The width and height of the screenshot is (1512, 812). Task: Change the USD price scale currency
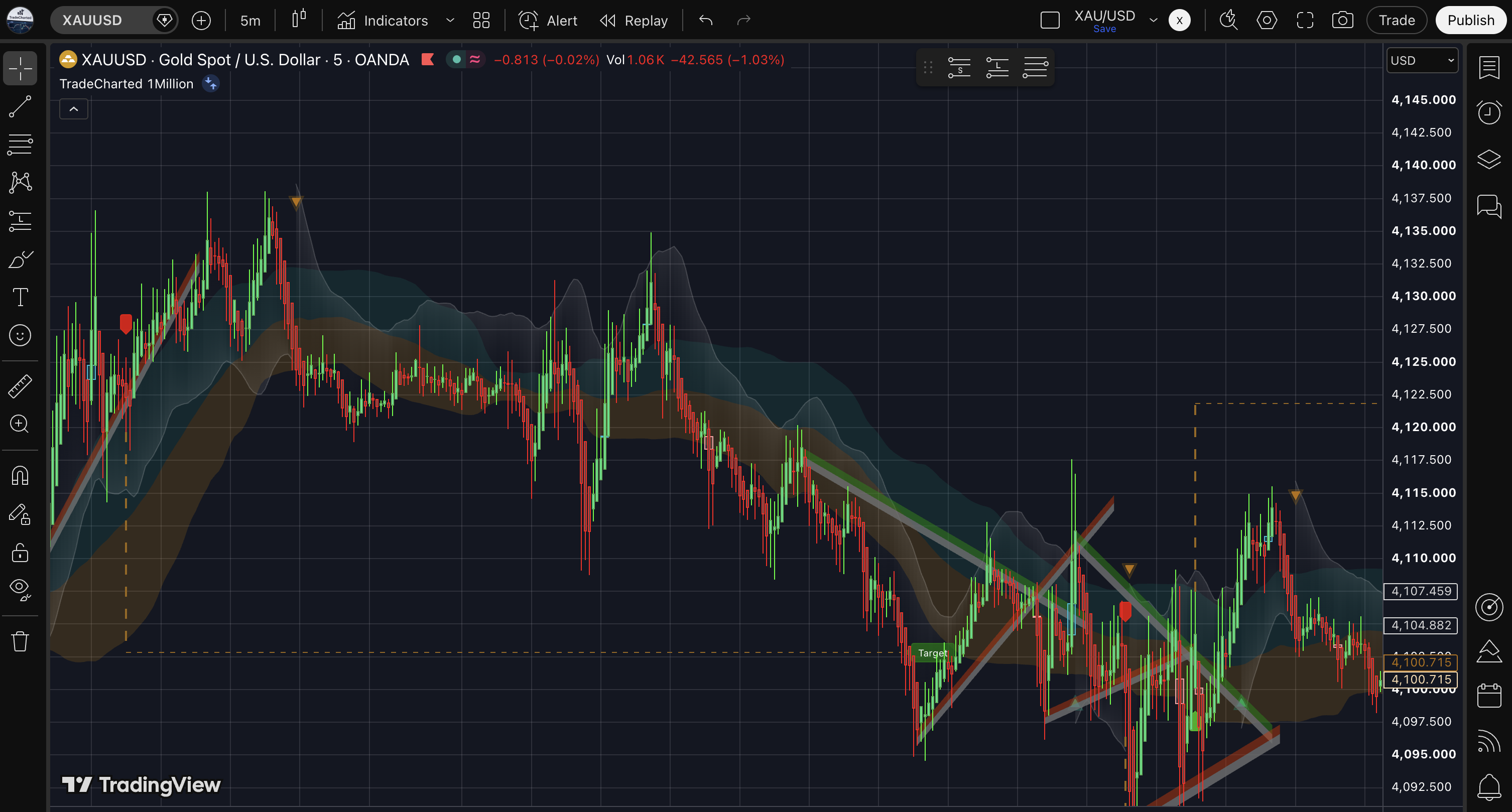(1422, 60)
